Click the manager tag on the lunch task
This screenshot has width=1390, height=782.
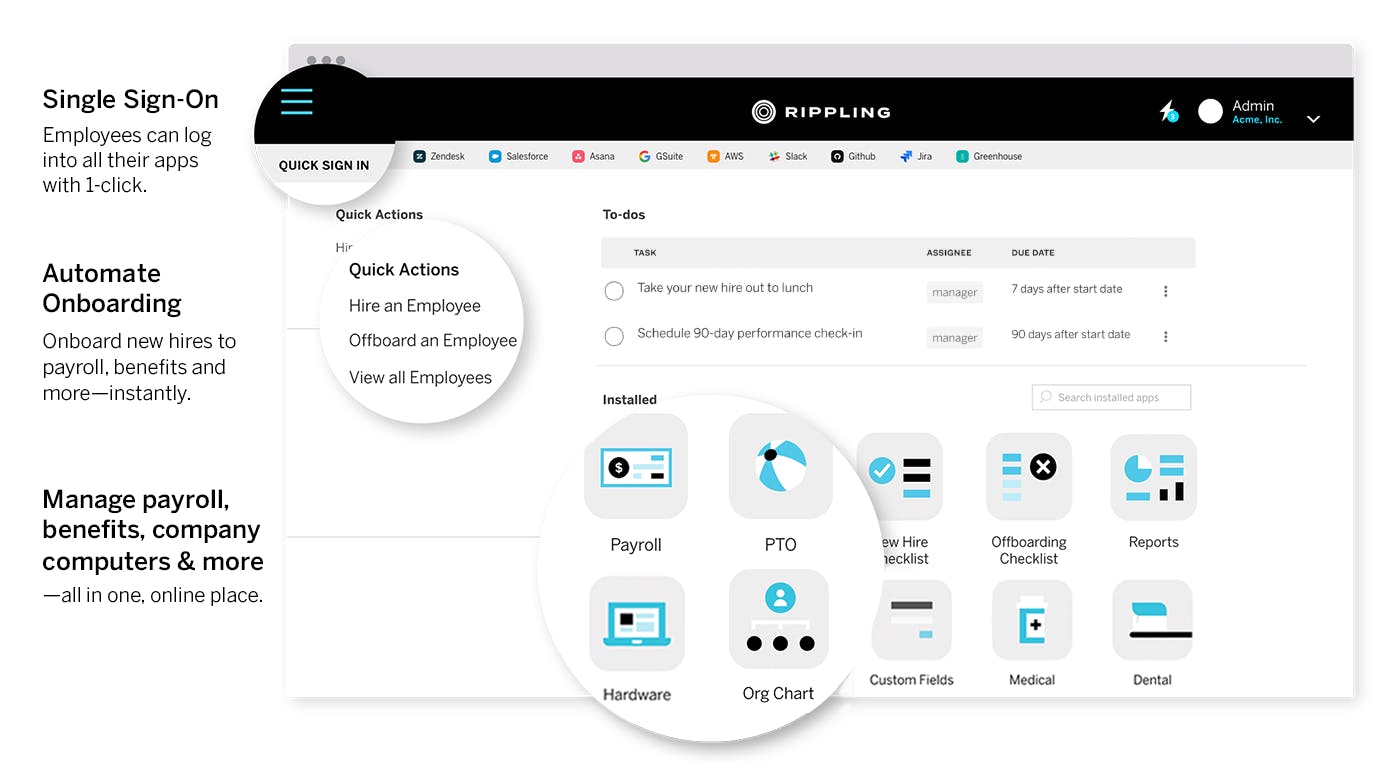tap(954, 292)
